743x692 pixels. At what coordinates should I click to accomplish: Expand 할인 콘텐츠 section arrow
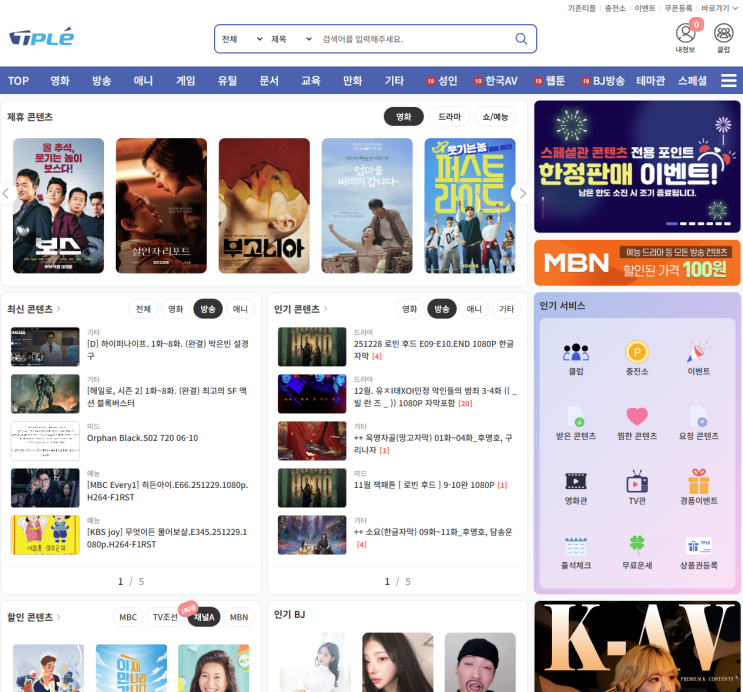tap(59, 617)
